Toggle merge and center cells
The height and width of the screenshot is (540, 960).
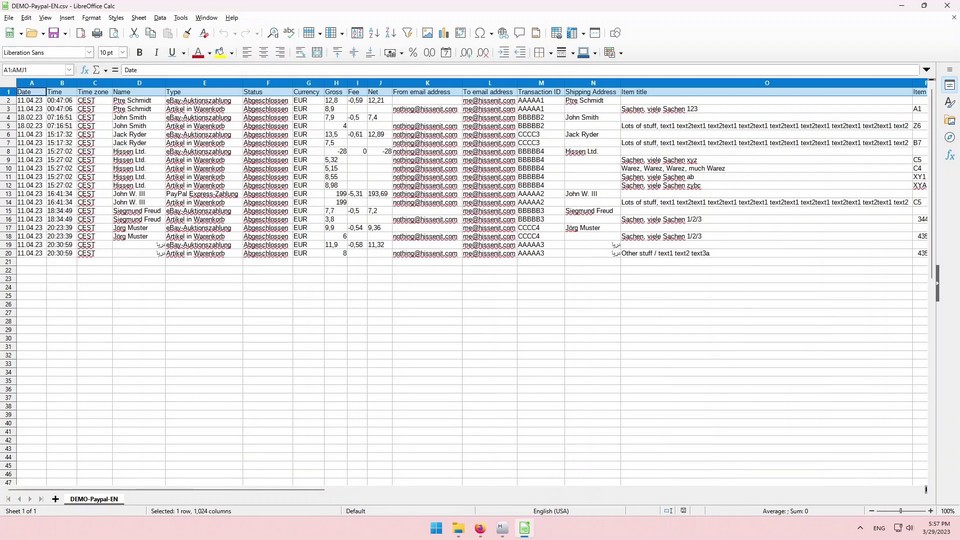tap(317, 53)
